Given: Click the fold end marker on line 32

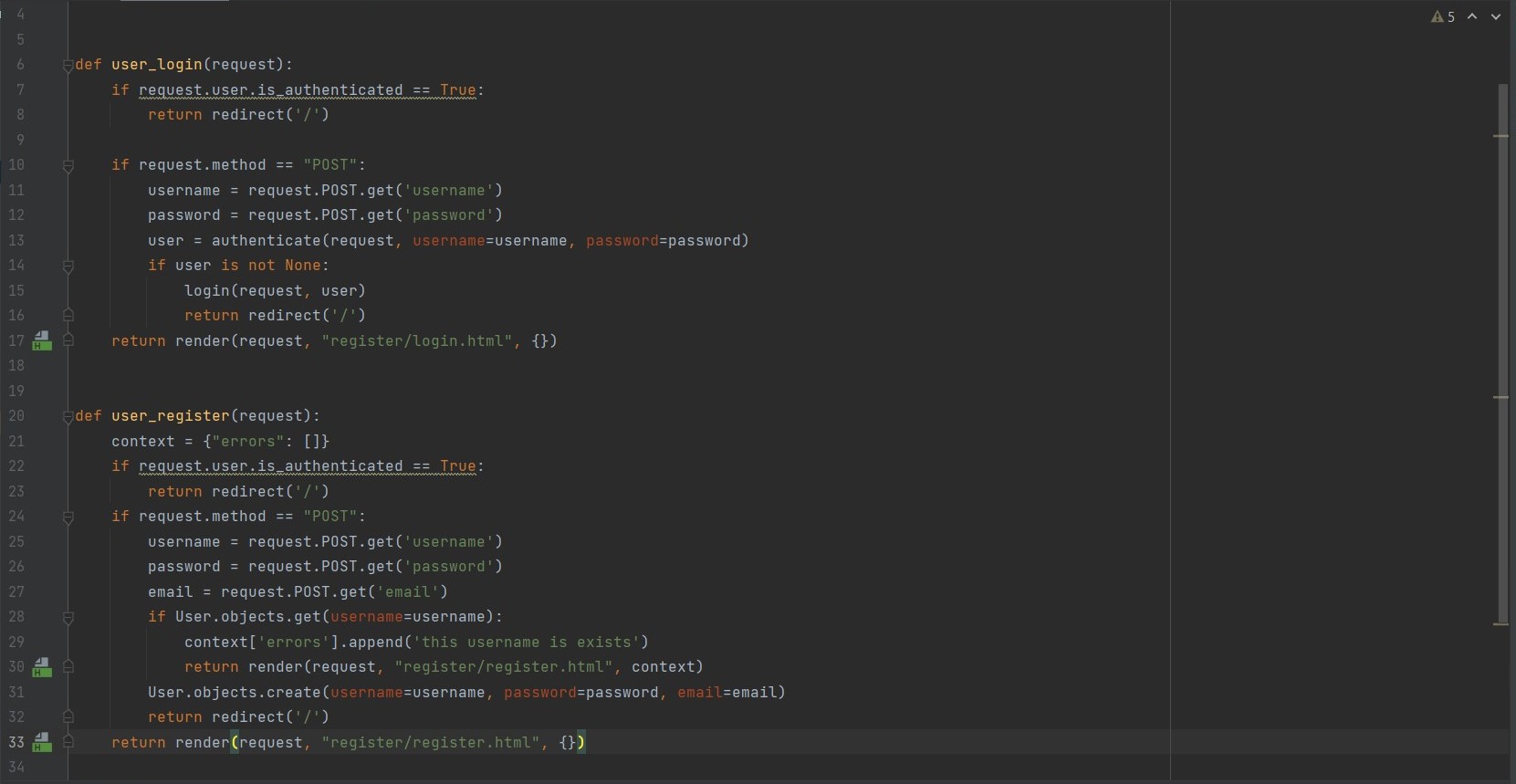Looking at the screenshot, I should [68, 717].
